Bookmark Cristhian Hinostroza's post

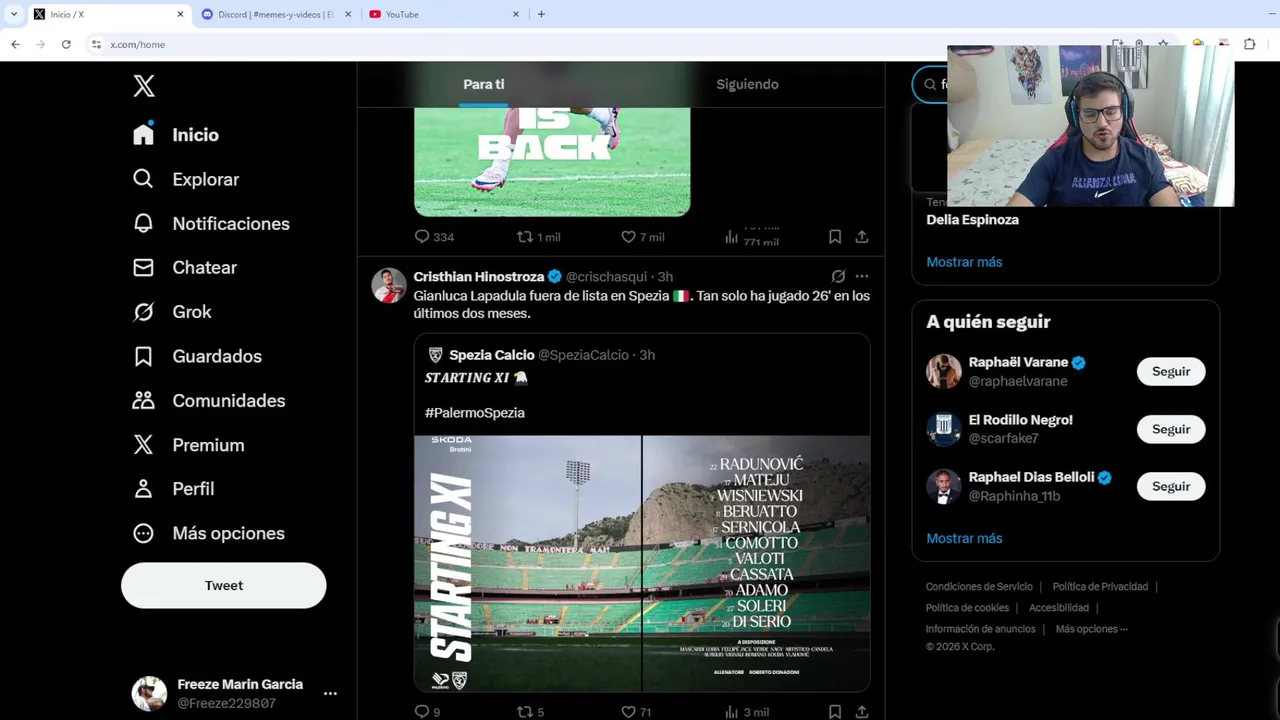coord(835,712)
